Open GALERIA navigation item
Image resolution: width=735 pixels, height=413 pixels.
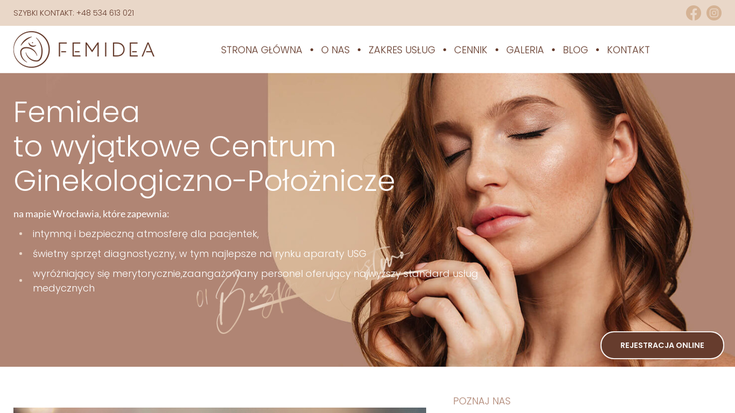525,50
